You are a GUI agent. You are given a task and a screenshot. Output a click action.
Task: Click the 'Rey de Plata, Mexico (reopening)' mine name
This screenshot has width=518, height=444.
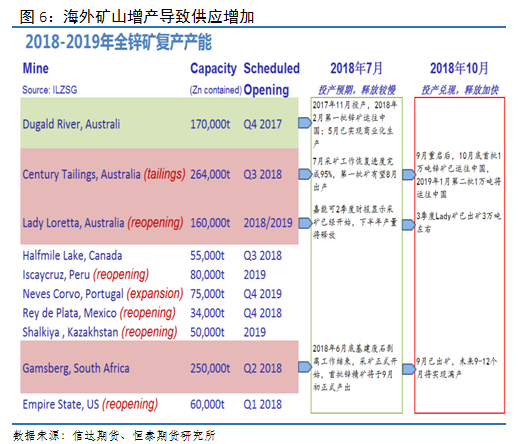(99, 313)
